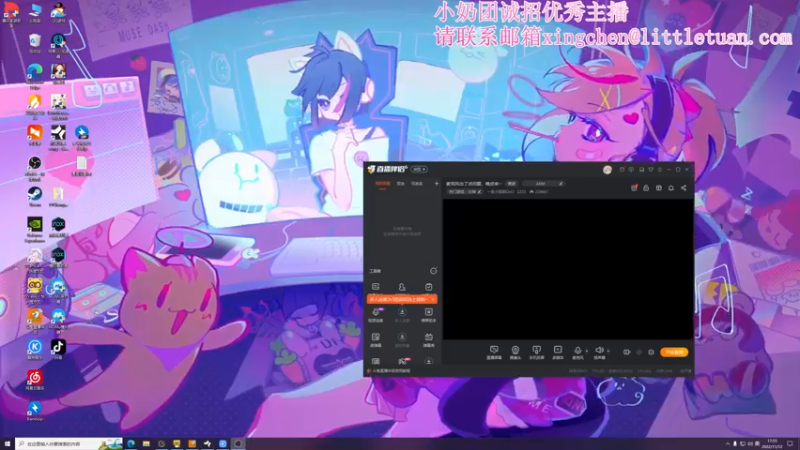Open live companion settings gear
Viewport: 800px width, 450px height.
651,352
